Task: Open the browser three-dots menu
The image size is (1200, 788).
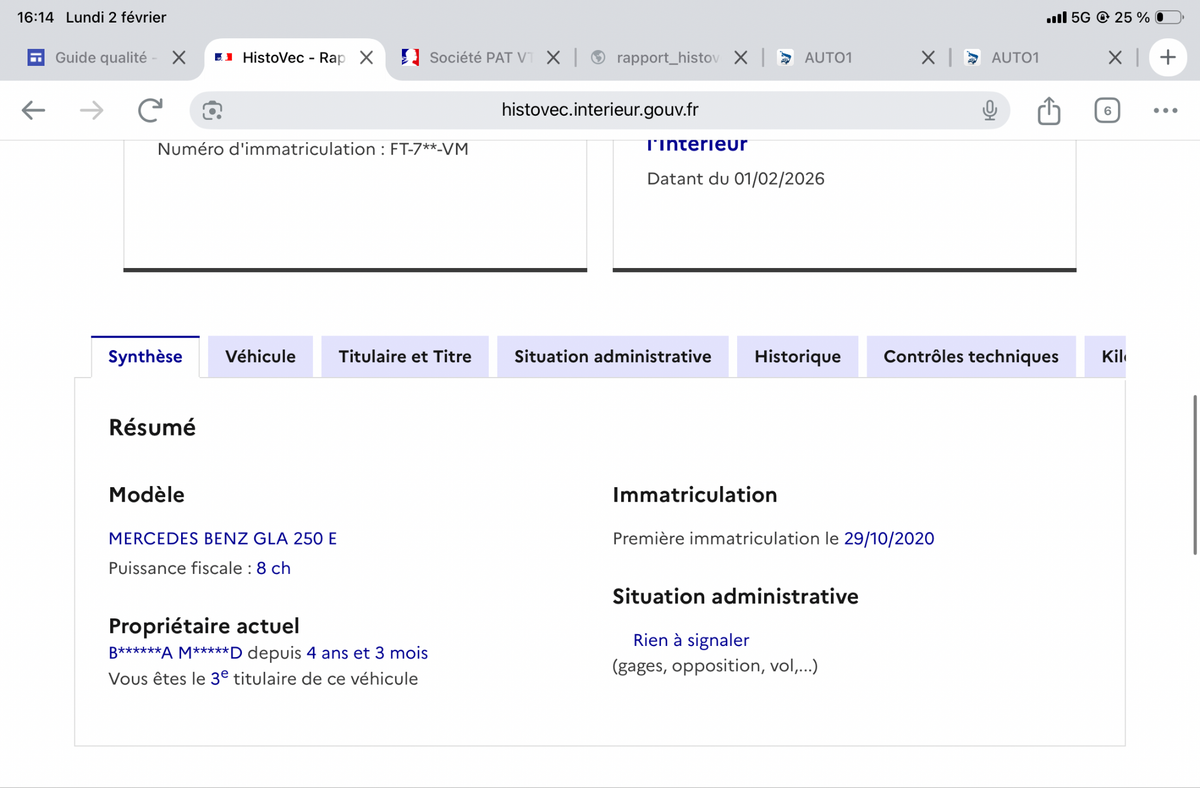Action: pyautogui.click(x=1165, y=110)
